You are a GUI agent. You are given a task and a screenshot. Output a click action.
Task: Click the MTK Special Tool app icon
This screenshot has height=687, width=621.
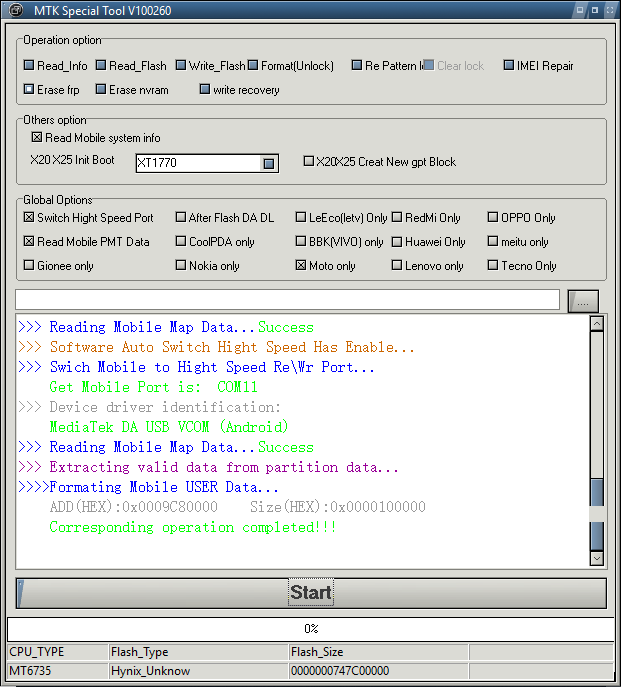click(x=16, y=10)
